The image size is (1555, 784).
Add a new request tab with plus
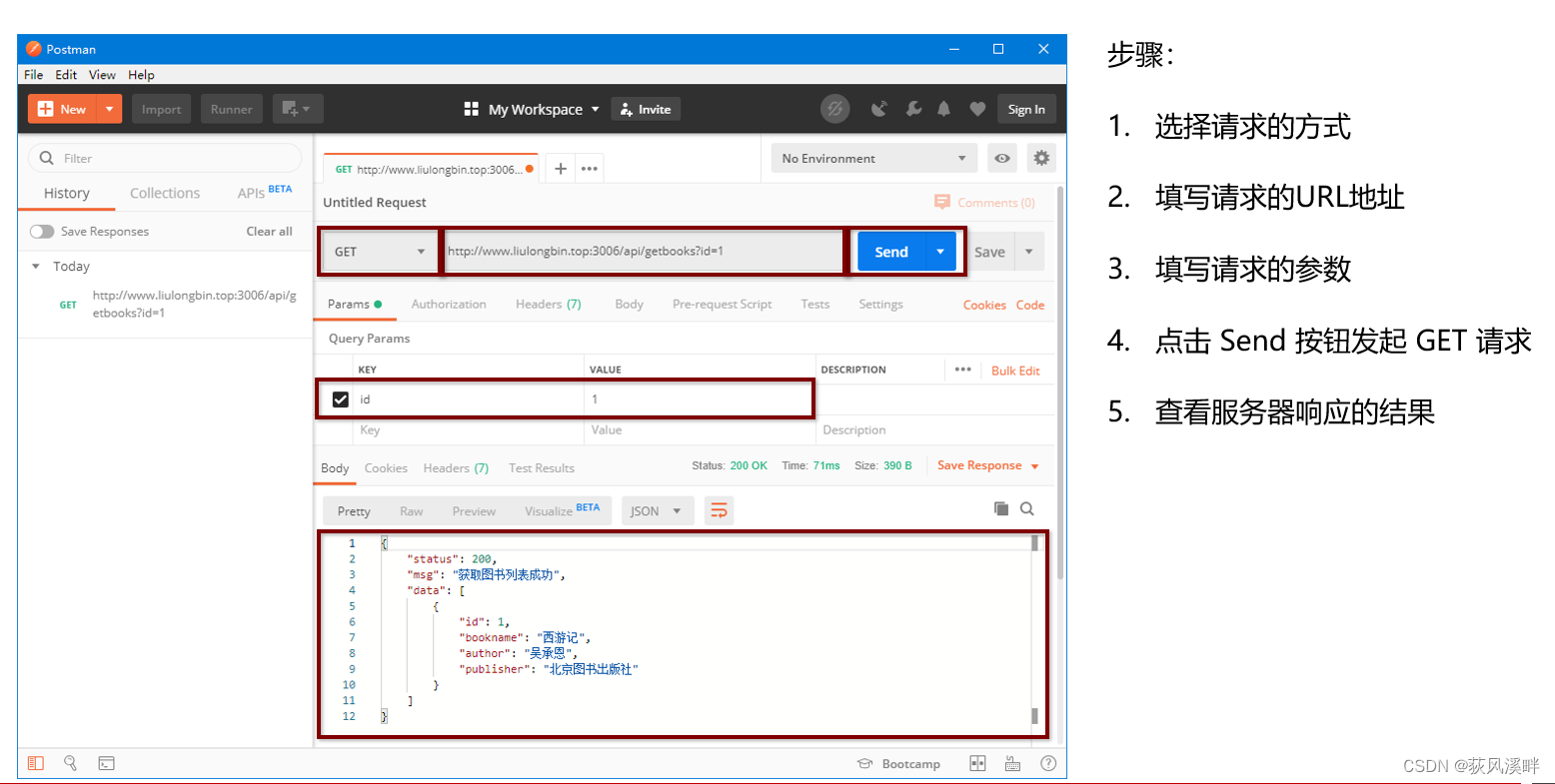click(x=561, y=169)
